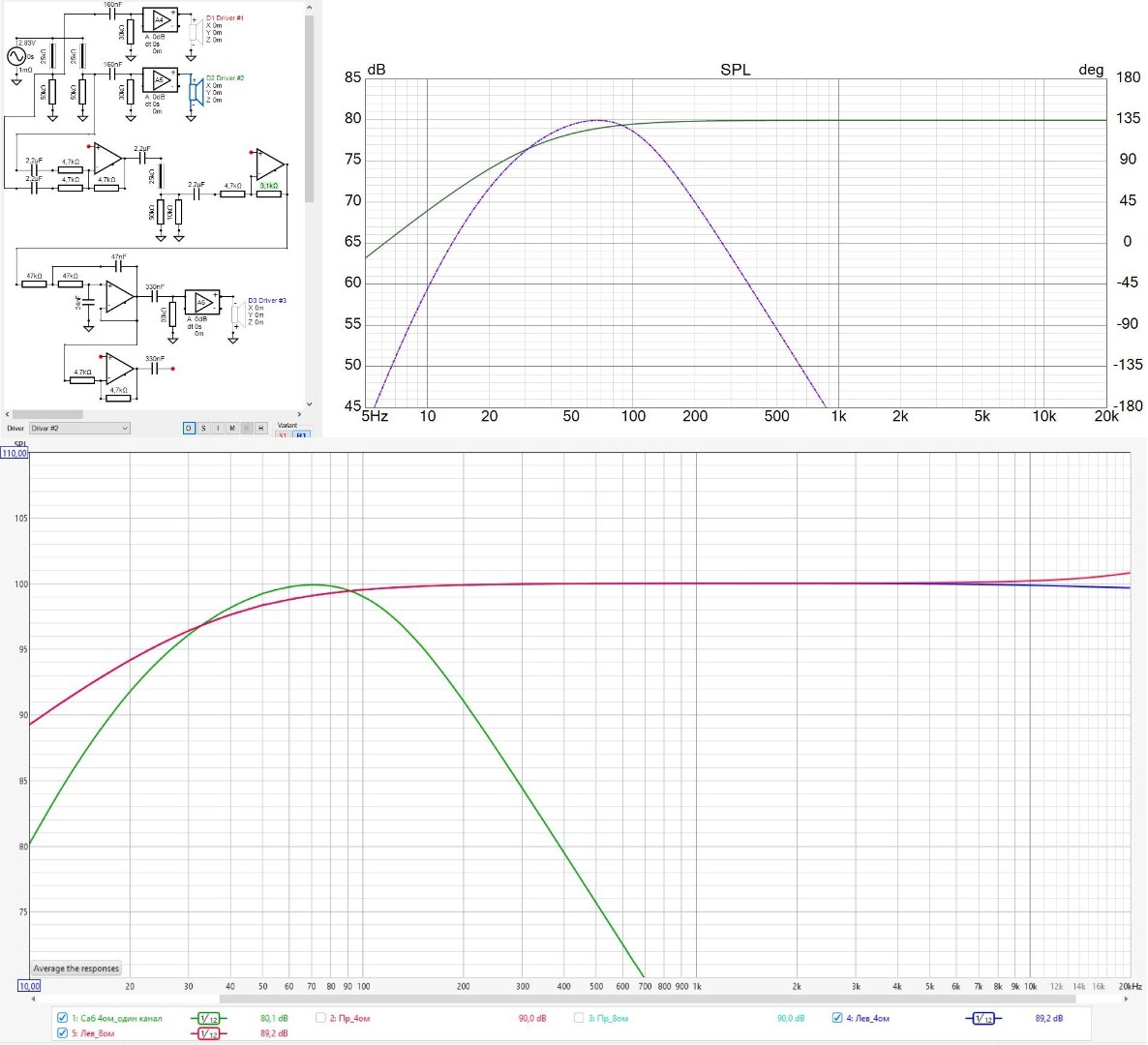Select the 2.83V signal generator symbol

tap(16, 57)
